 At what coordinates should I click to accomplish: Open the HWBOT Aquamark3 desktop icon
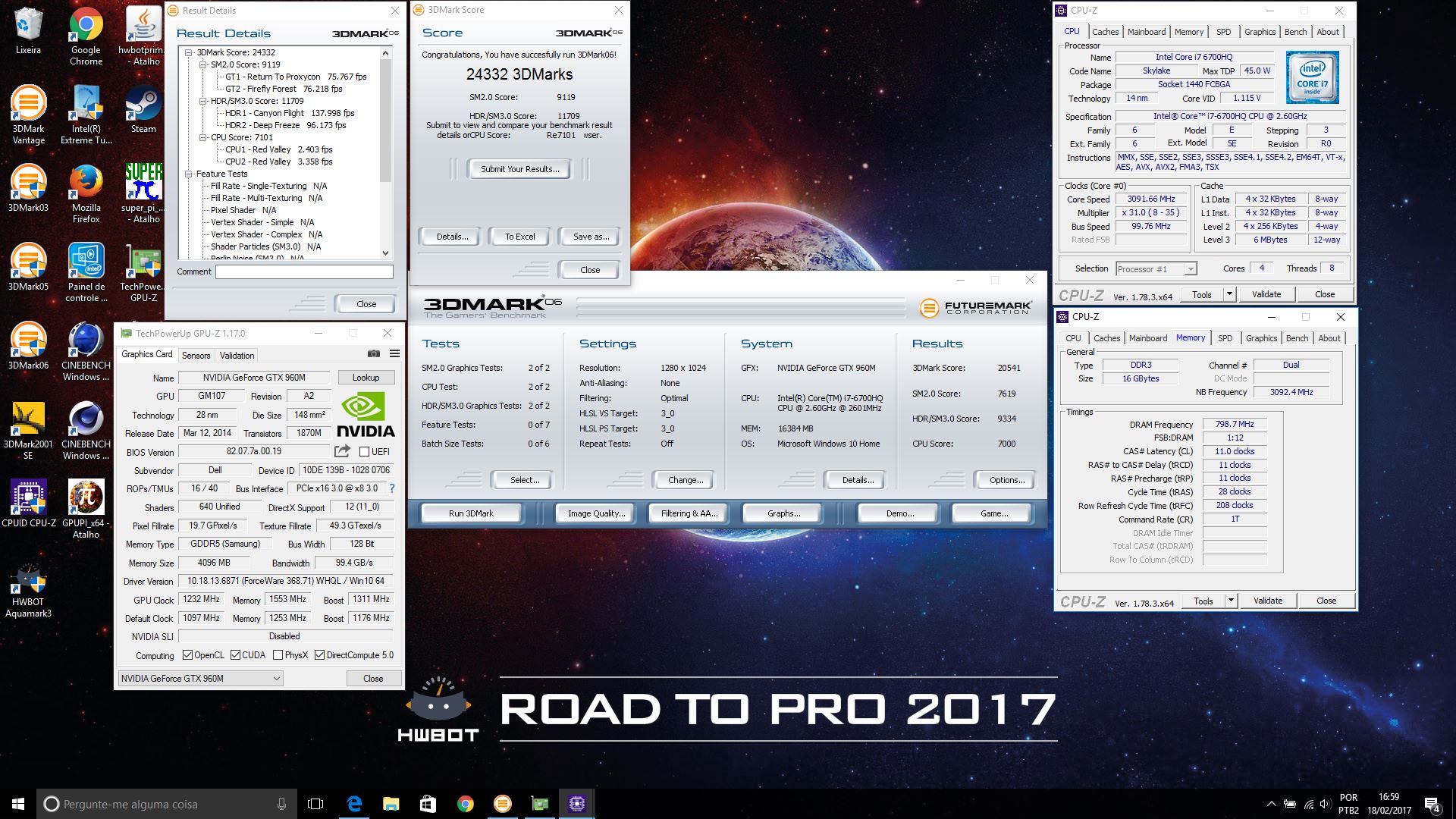[28, 590]
